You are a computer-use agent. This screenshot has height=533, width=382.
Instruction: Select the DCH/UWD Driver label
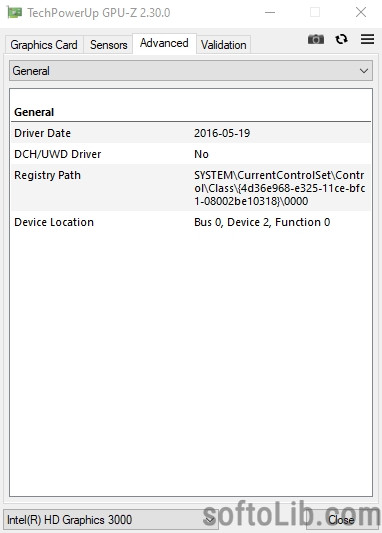coord(57,154)
